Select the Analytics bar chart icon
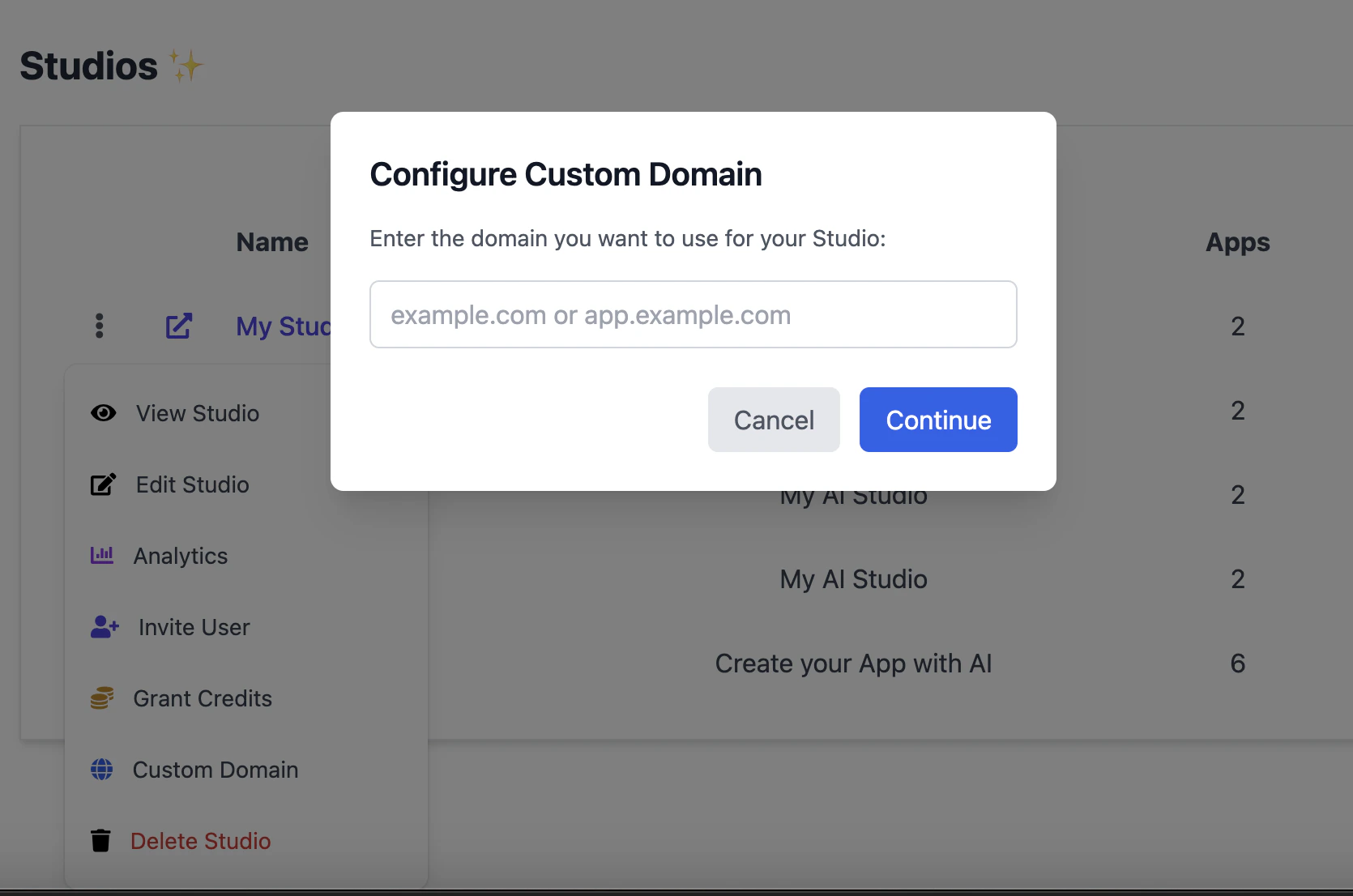1353x896 pixels. pos(103,555)
